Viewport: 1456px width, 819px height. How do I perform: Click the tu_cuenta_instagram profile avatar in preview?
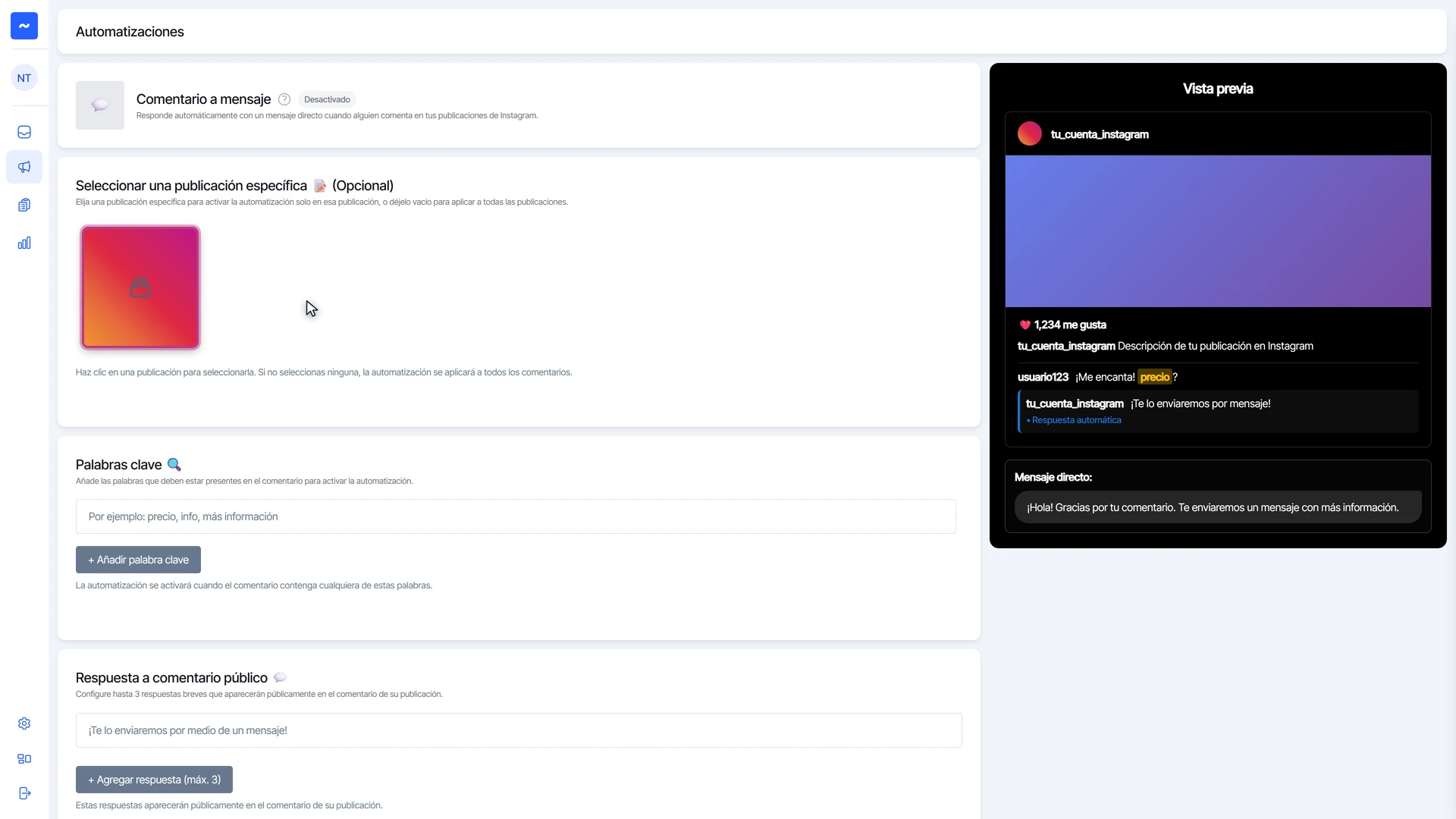(1030, 134)
